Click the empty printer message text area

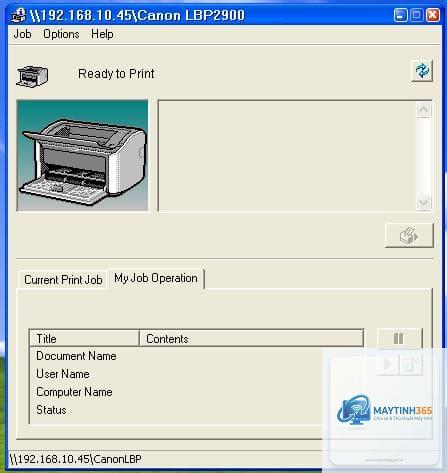(x=287, y=156)
